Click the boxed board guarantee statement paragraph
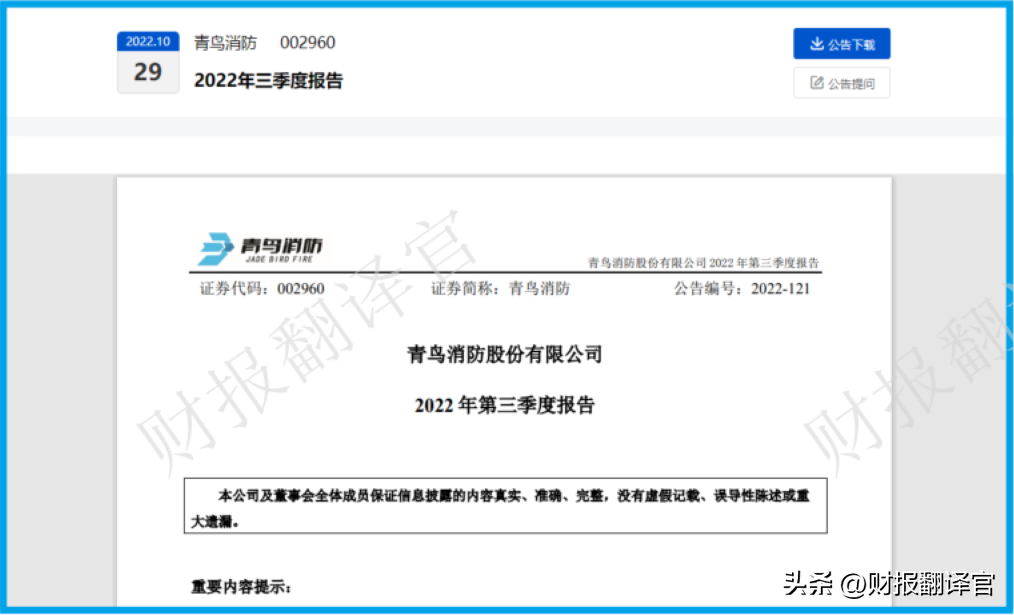 pos(506,506)
